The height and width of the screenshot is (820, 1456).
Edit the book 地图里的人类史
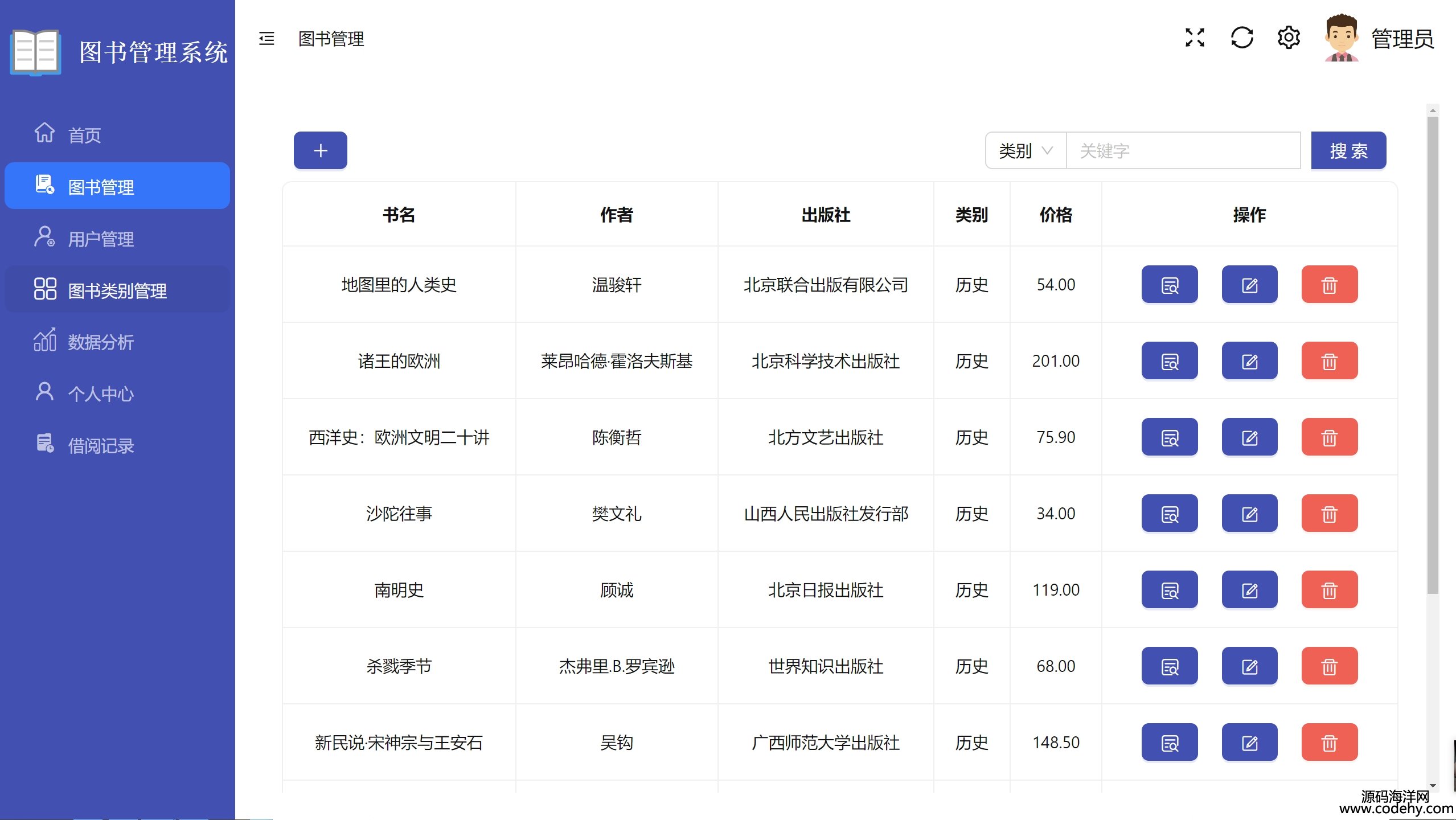tap(1249, 284)
